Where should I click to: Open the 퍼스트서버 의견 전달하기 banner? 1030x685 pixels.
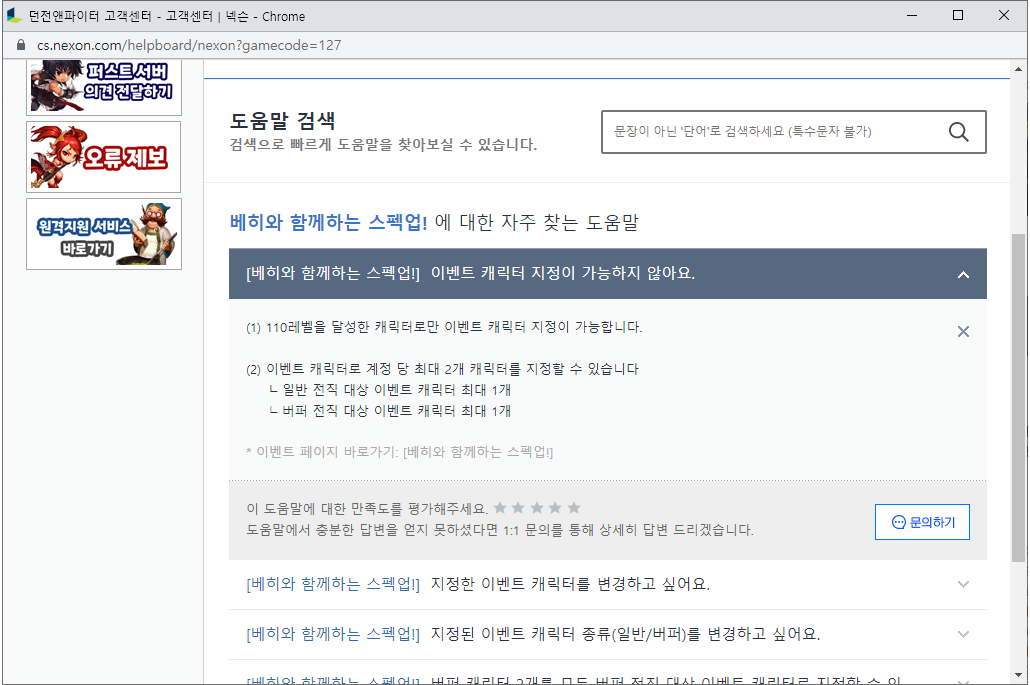104,87
